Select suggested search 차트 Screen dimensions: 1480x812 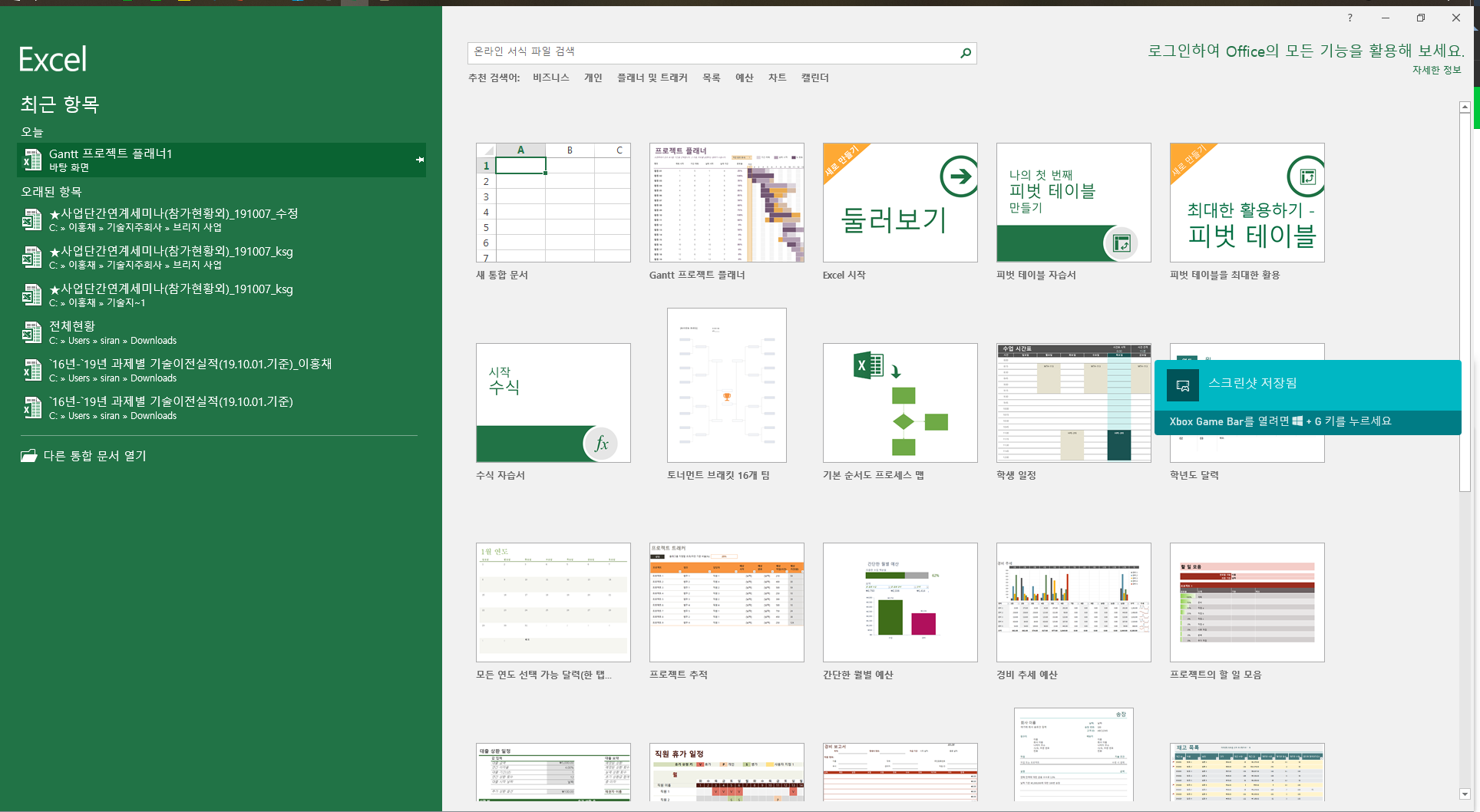coord(777,78)
